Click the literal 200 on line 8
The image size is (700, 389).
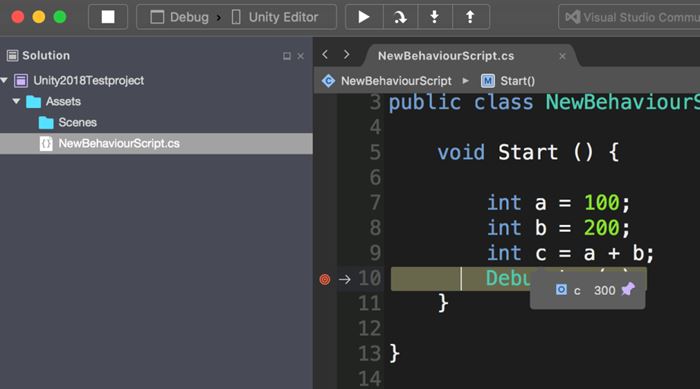pyautogui.click(x=601, y=228)
